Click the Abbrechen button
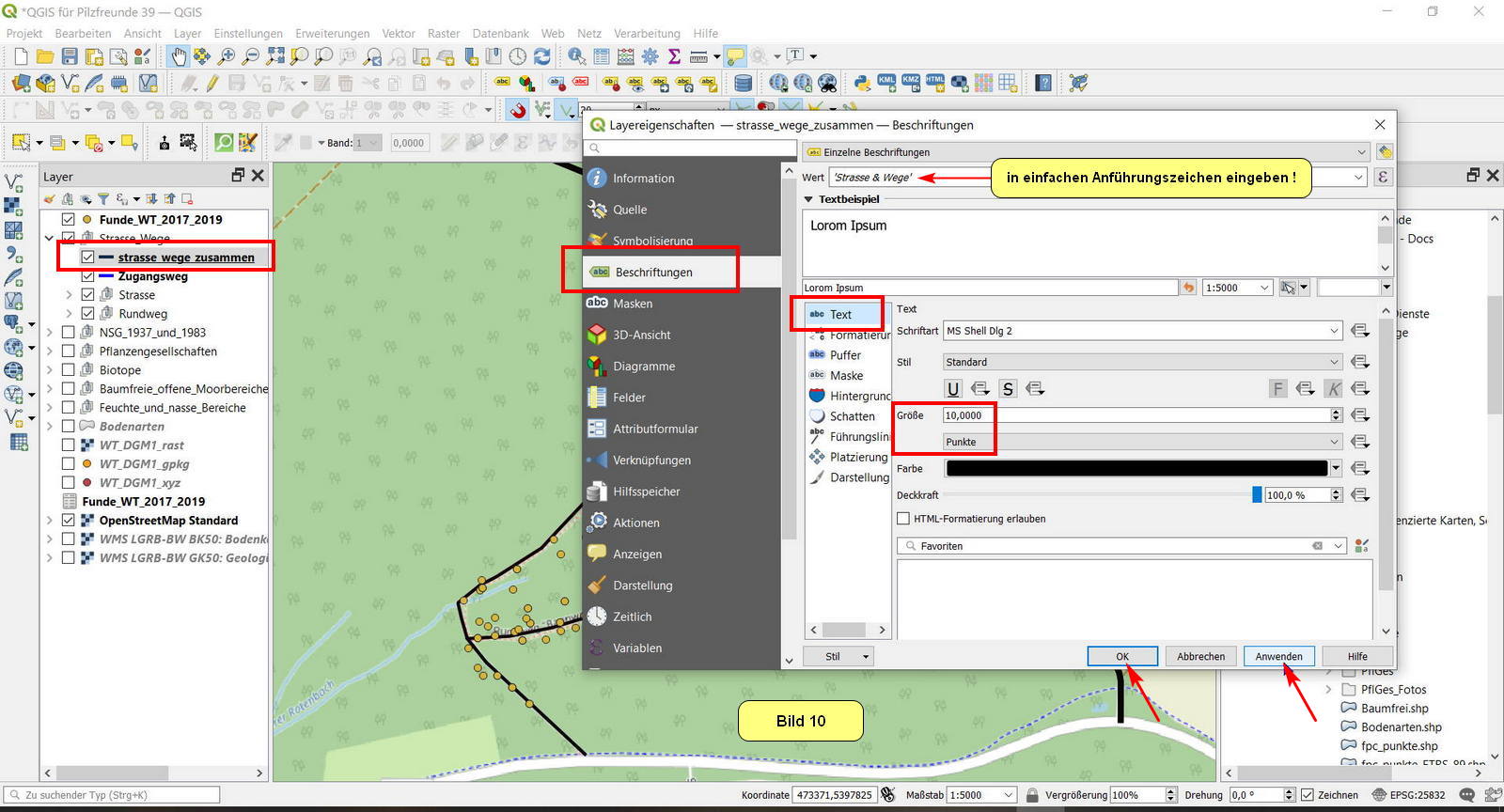The height and width of the screenshot is (812, 1504). 1200,656
